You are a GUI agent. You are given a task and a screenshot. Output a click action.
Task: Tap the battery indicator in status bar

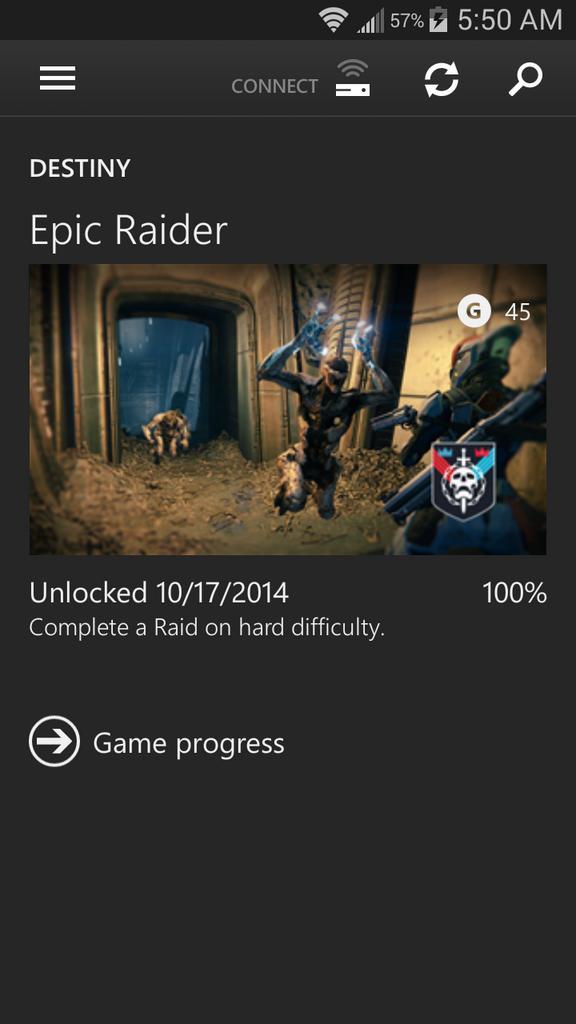[x=438, y=20]
